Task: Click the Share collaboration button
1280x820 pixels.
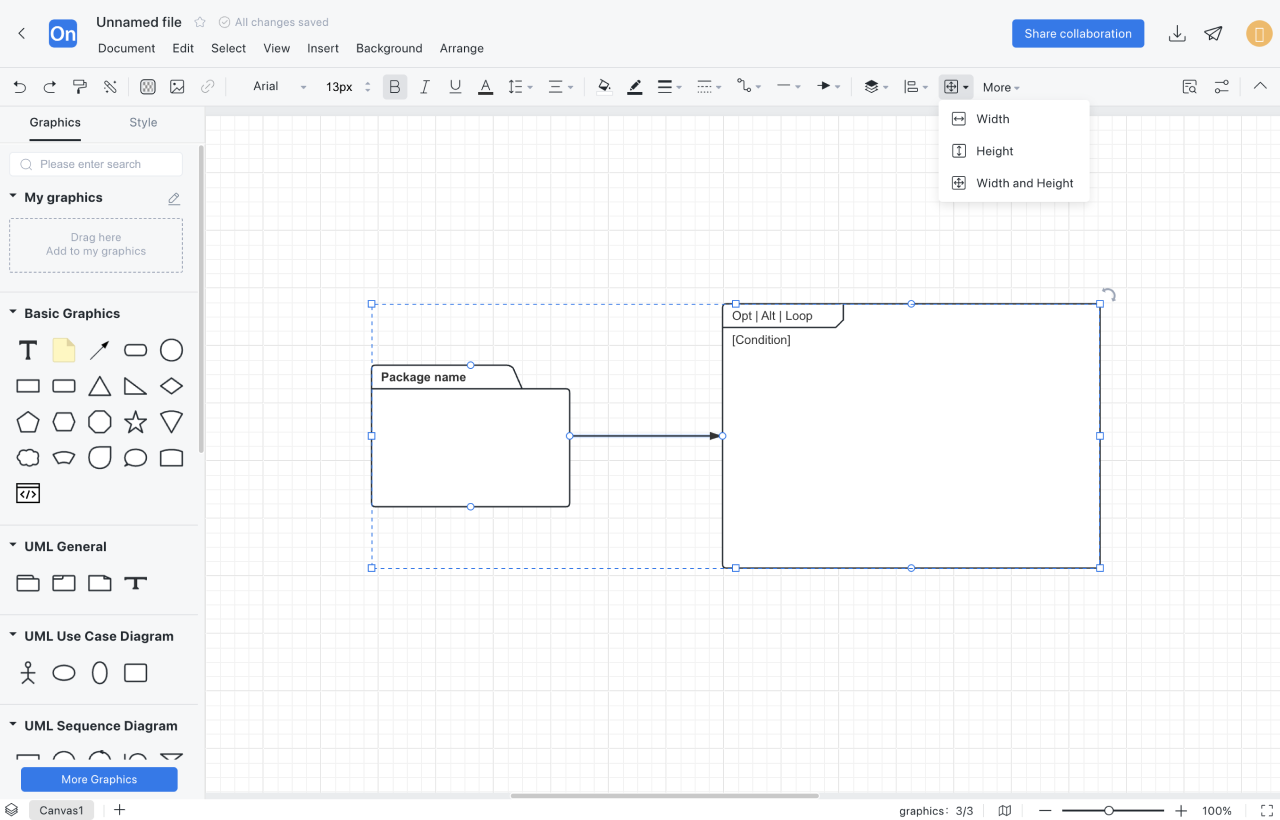Action: tap(1077, 34)
